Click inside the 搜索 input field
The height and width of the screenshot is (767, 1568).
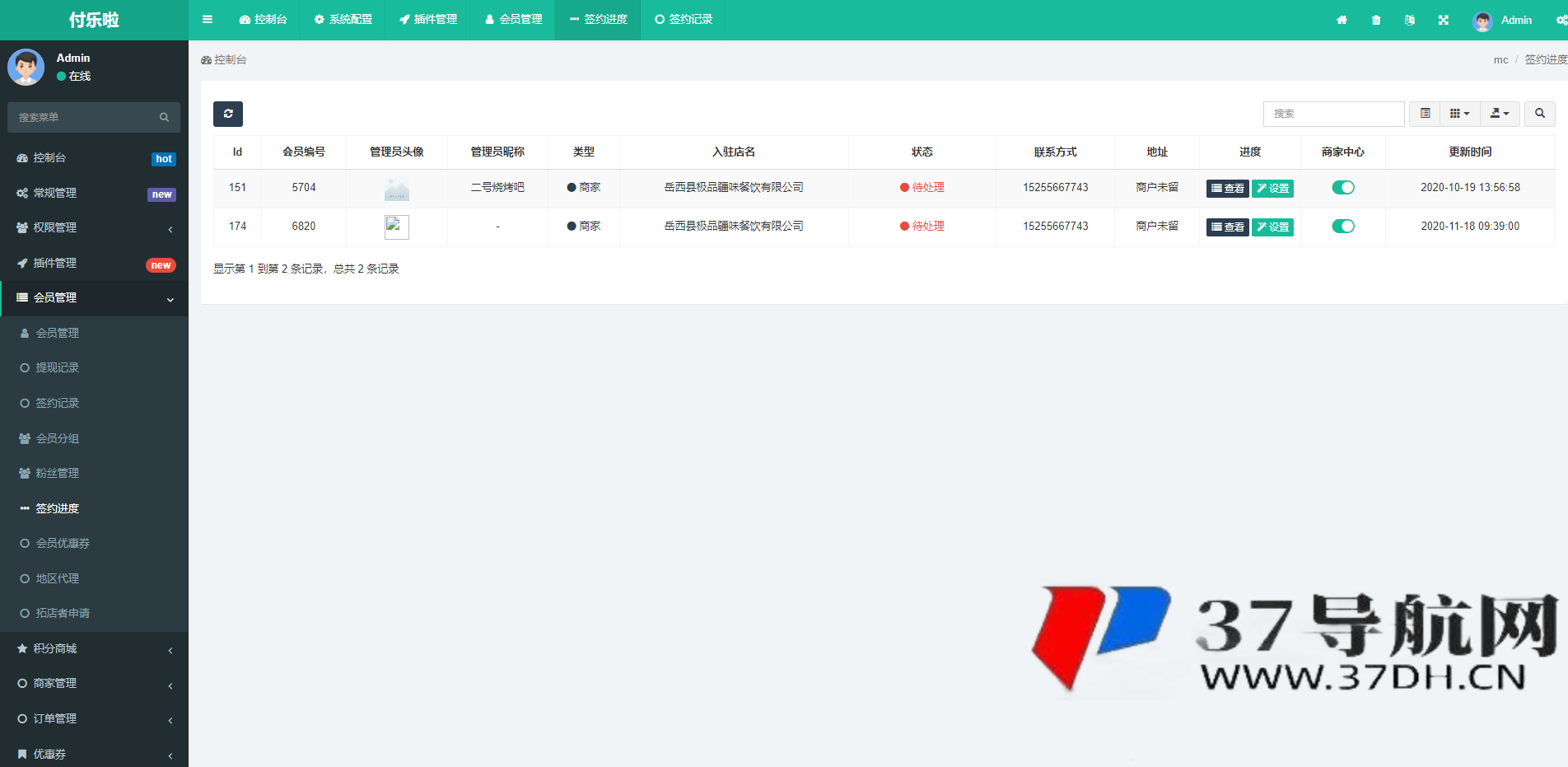pos(1333,114)
